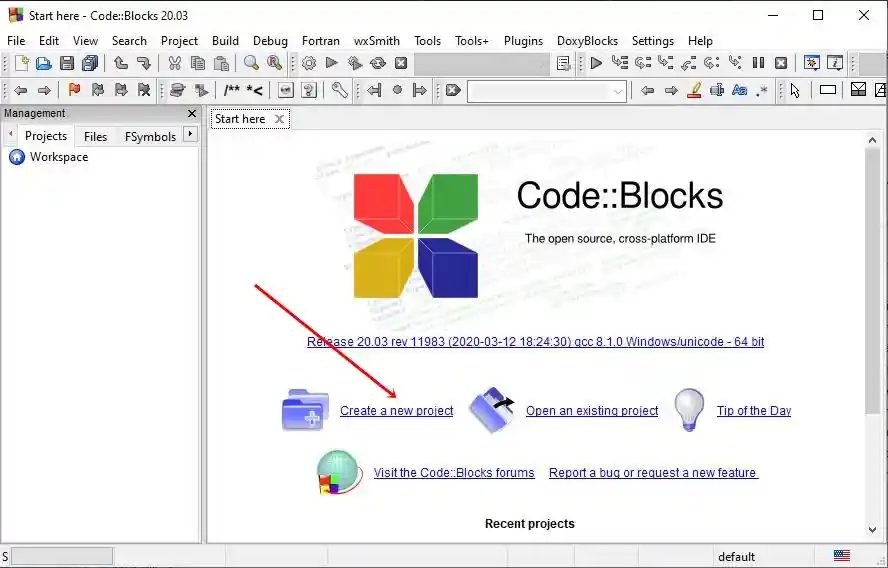Open the DoxyBlocks preferences wrench icon
The height and width of the screenshot is (568, 888).
[x=339, y=90]
